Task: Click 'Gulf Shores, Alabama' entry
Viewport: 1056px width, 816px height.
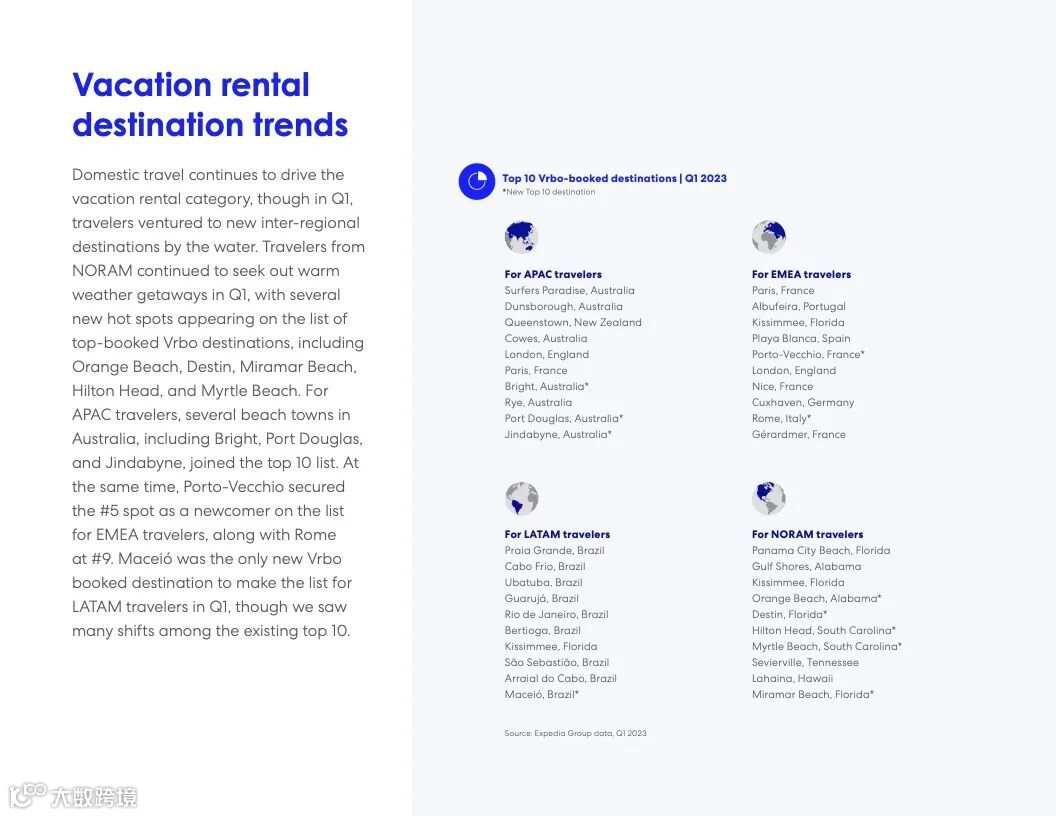Action: [806, 566]
